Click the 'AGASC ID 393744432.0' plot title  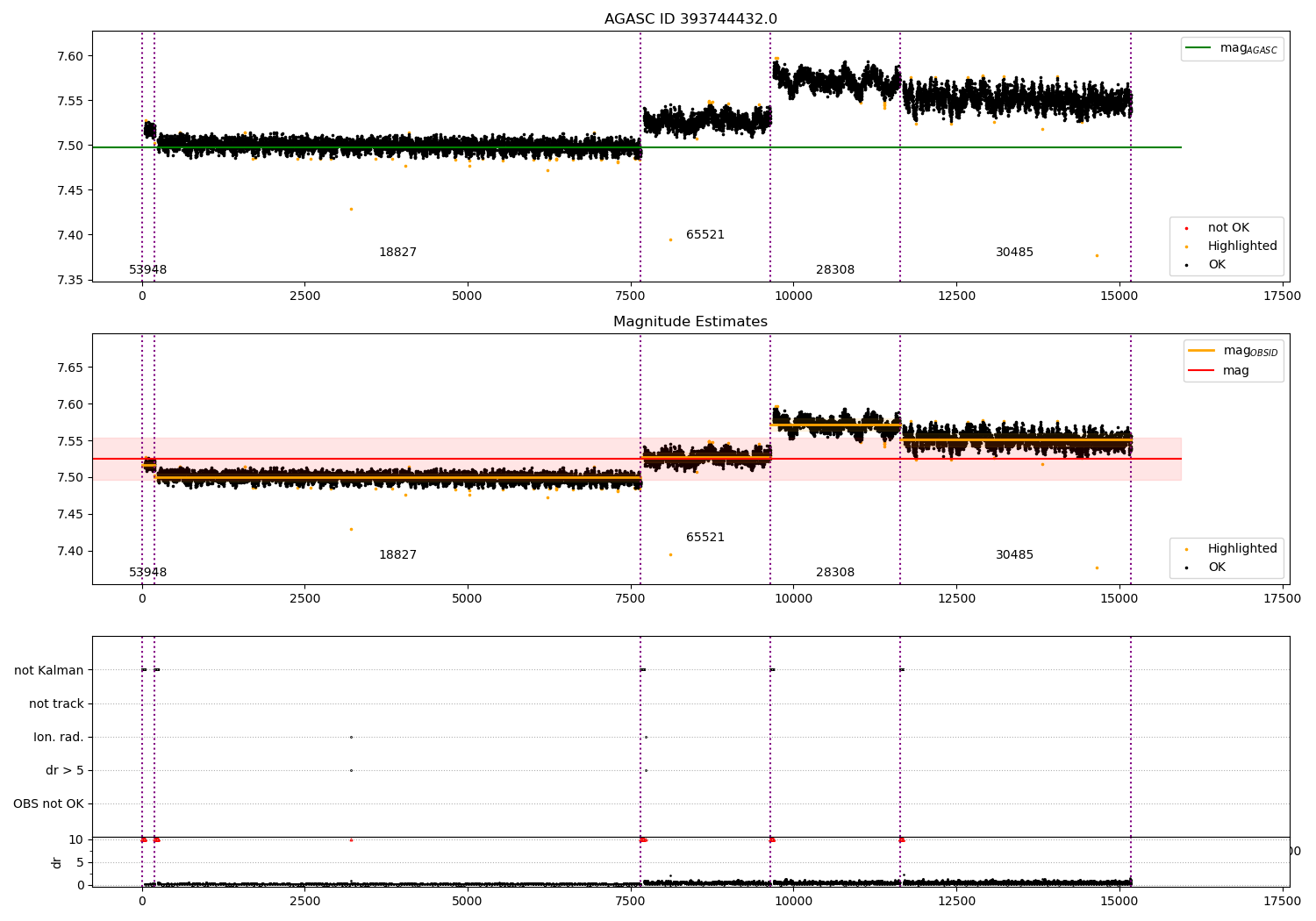coord(690,19)
